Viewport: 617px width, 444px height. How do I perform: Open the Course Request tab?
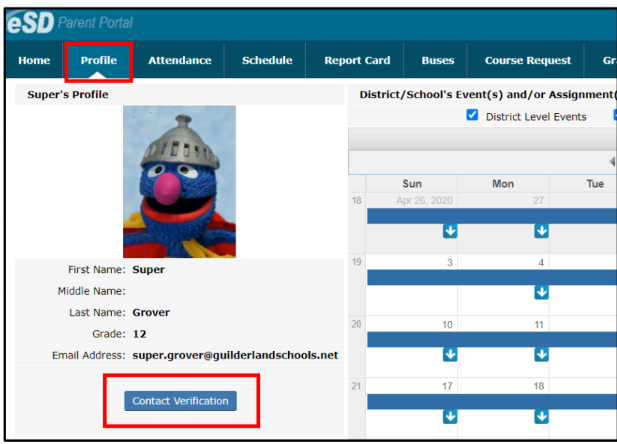click(528, 60)
